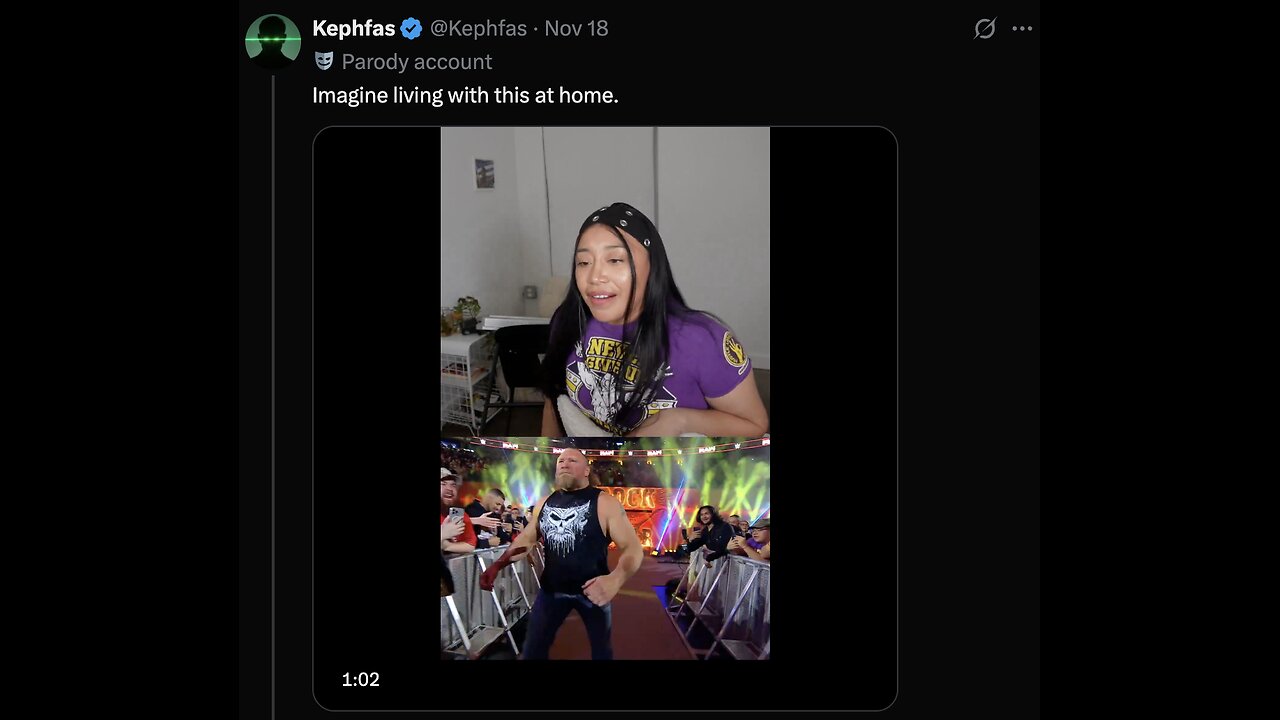Open the three-dot More options menu
Viewport: 1280px width, 720px height.
tap(1022, 29)
